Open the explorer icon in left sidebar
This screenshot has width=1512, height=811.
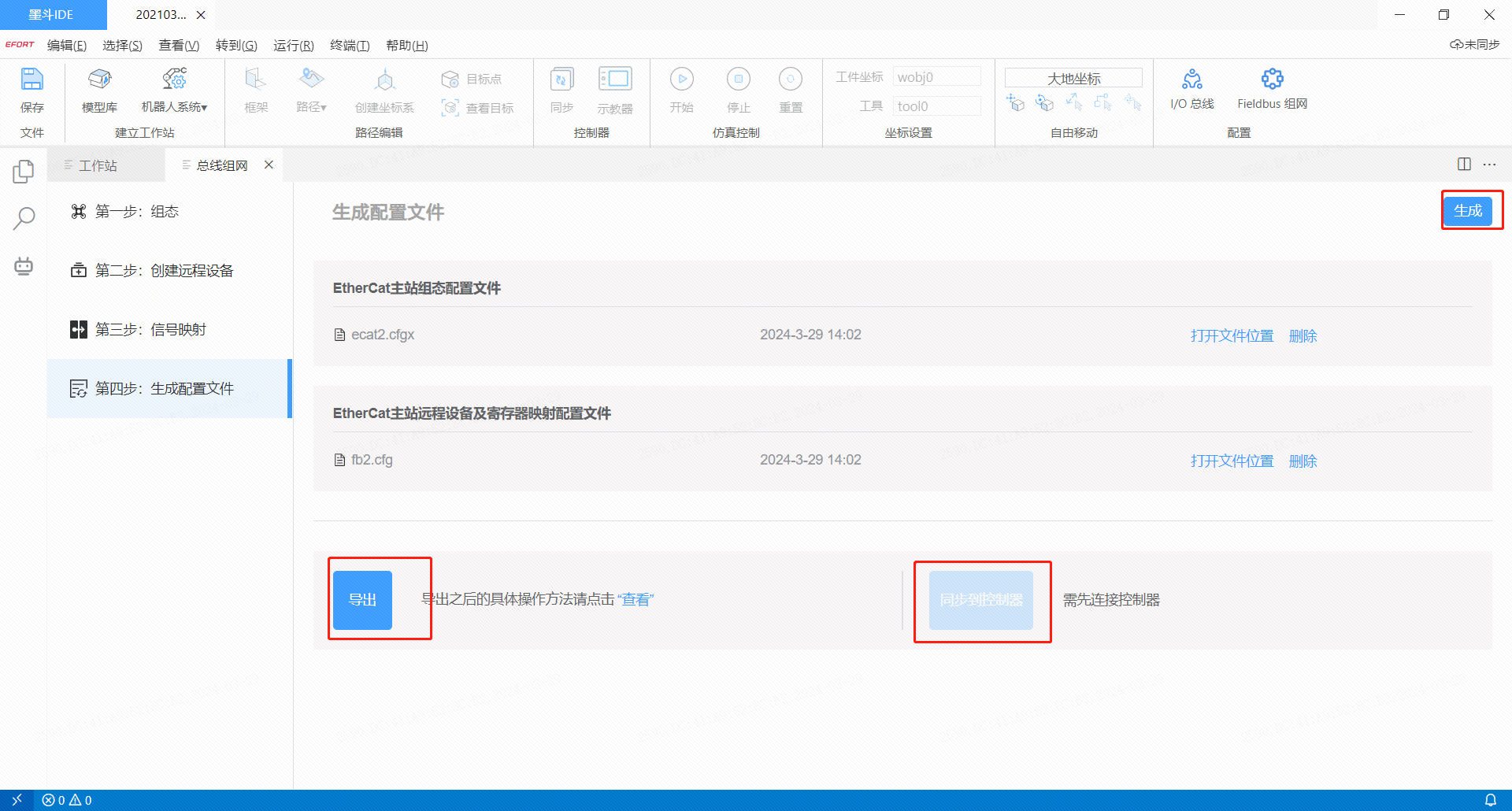pyautogui.click(x=24, y=171)
